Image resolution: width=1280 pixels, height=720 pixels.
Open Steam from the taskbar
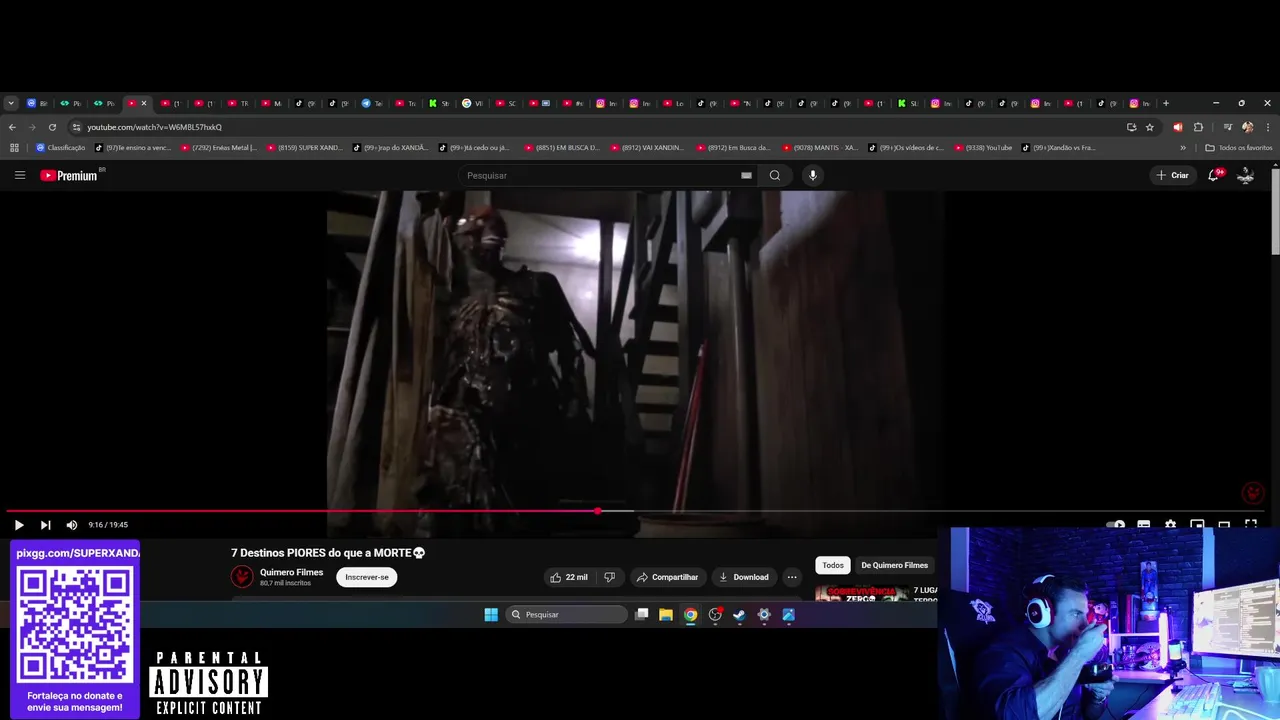[x=739, y=614]
